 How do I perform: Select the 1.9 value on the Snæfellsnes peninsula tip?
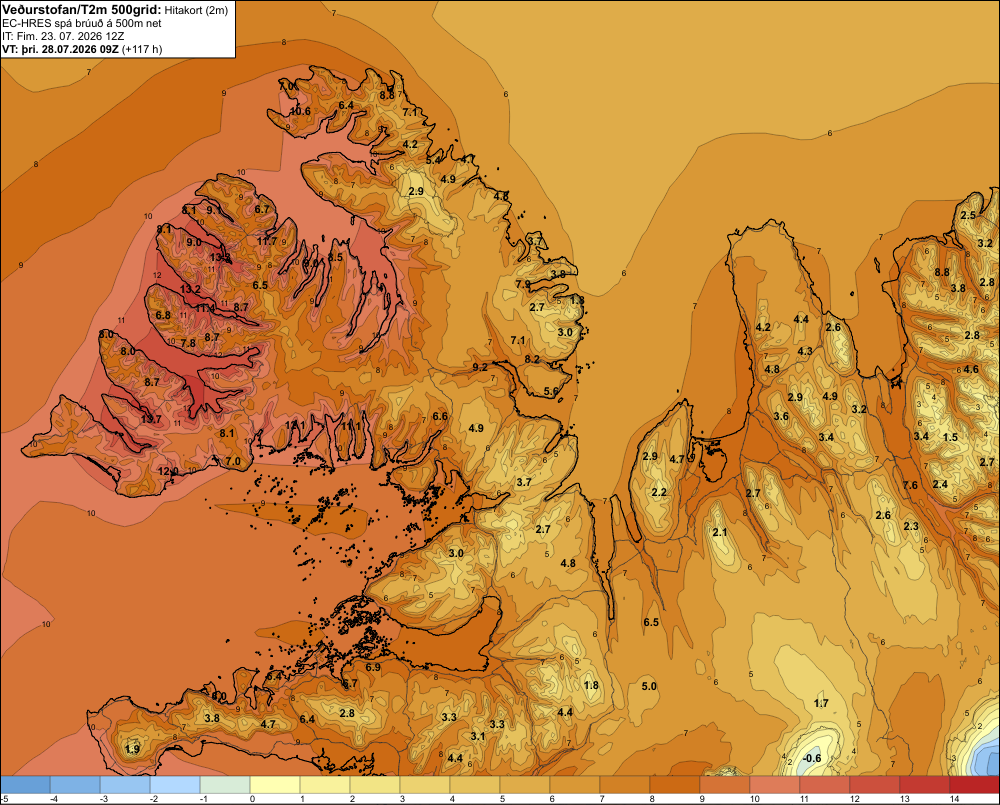(x=133, y=749)
